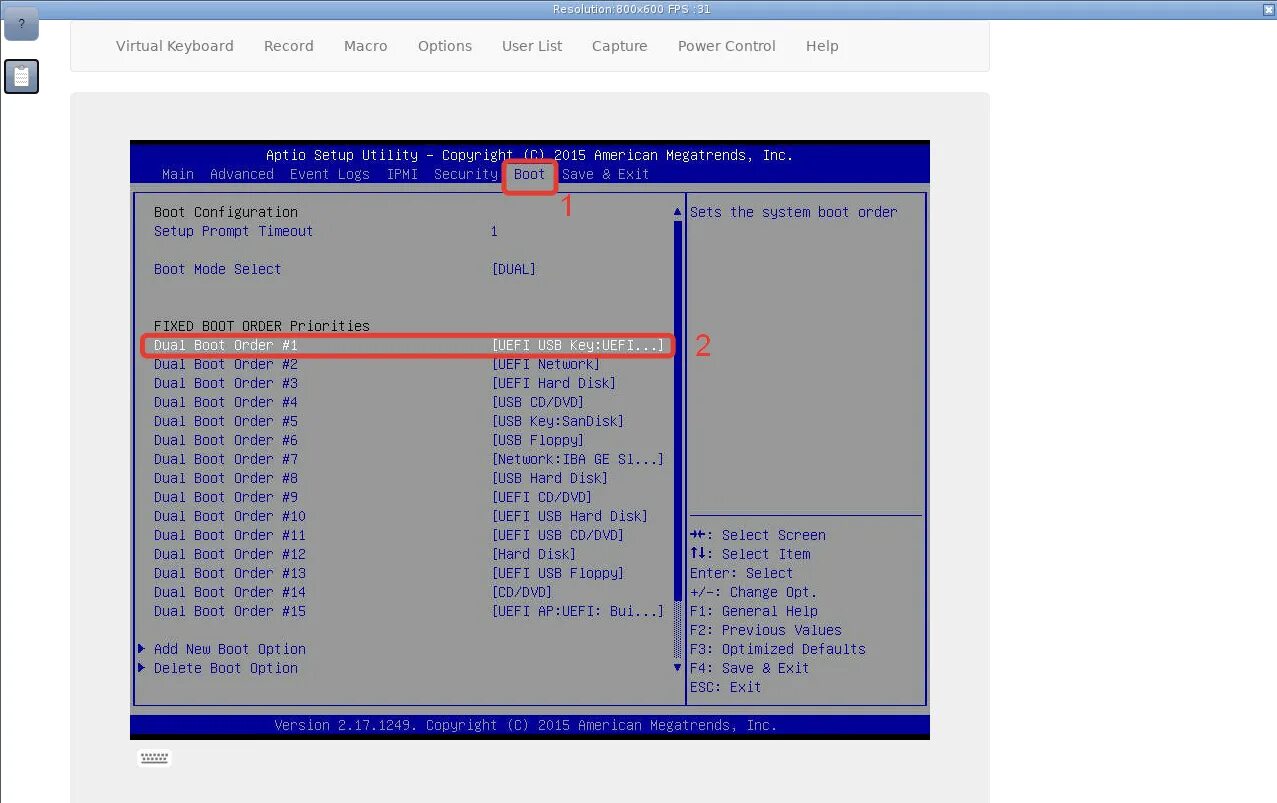Click the BIOS scrollbar up arrow
1277x803 pixels.
click(x=678, y=212)
